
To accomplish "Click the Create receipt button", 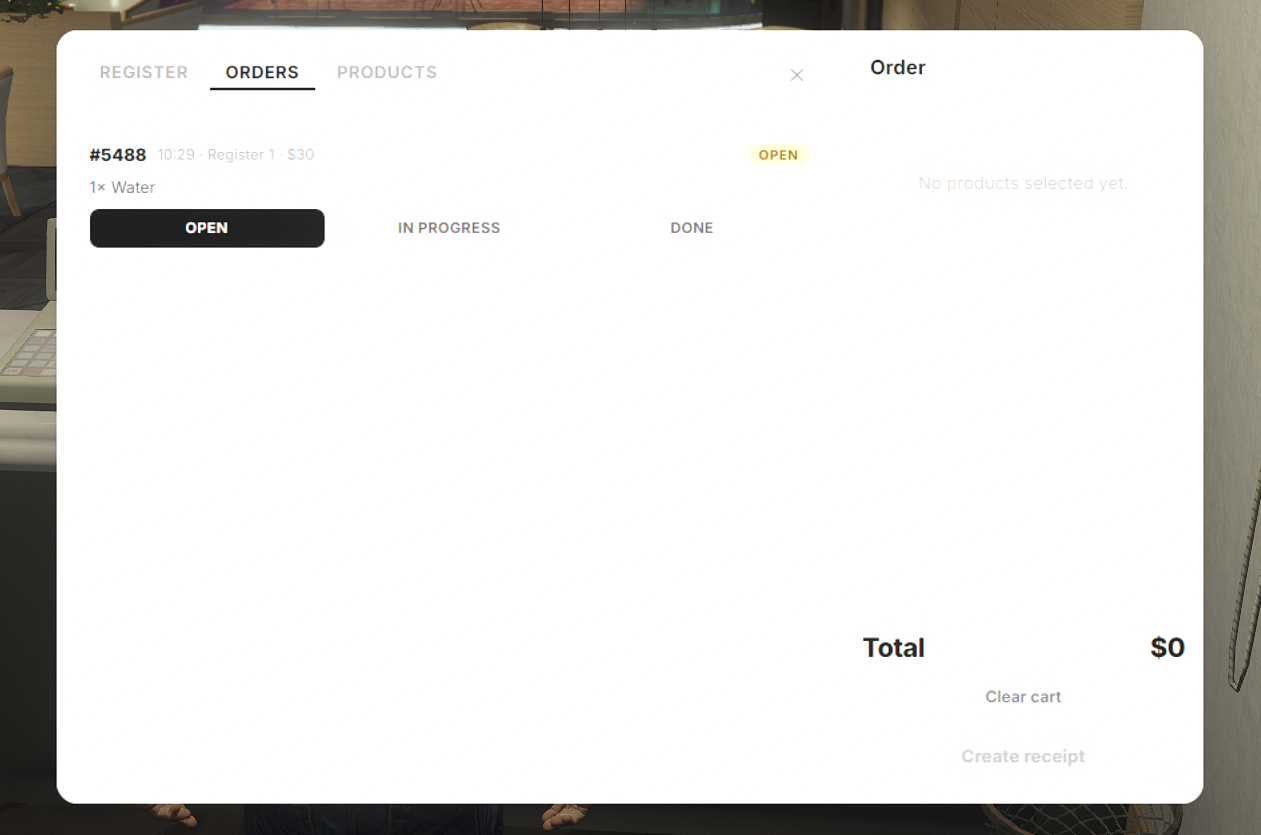I will (1023, 757).
